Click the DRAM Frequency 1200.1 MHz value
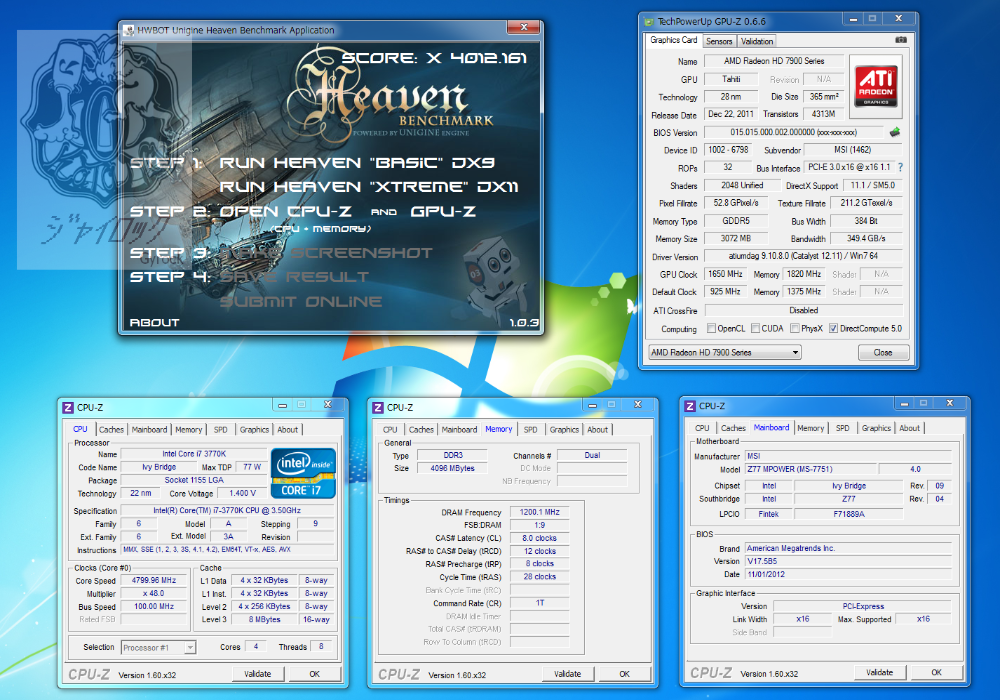The image size is (1000, 700). [x=540, y=512]
